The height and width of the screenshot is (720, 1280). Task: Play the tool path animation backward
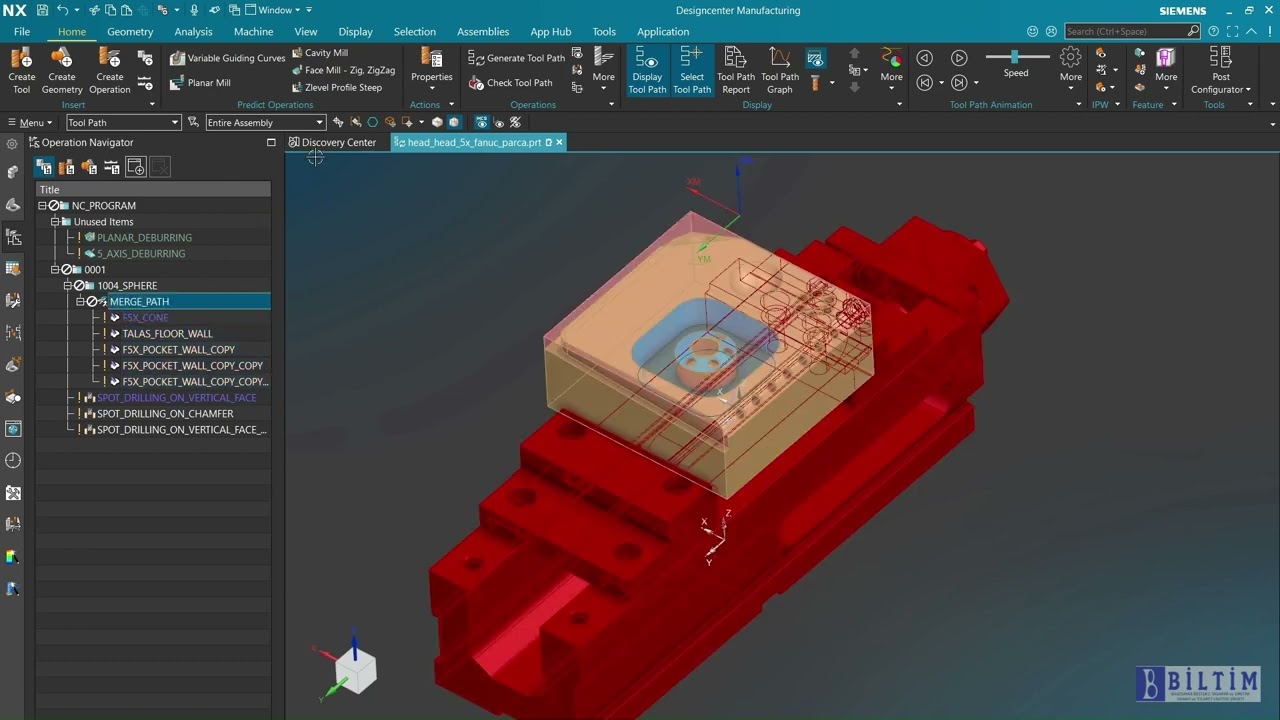pyautogui.click(x=925, y=58)
